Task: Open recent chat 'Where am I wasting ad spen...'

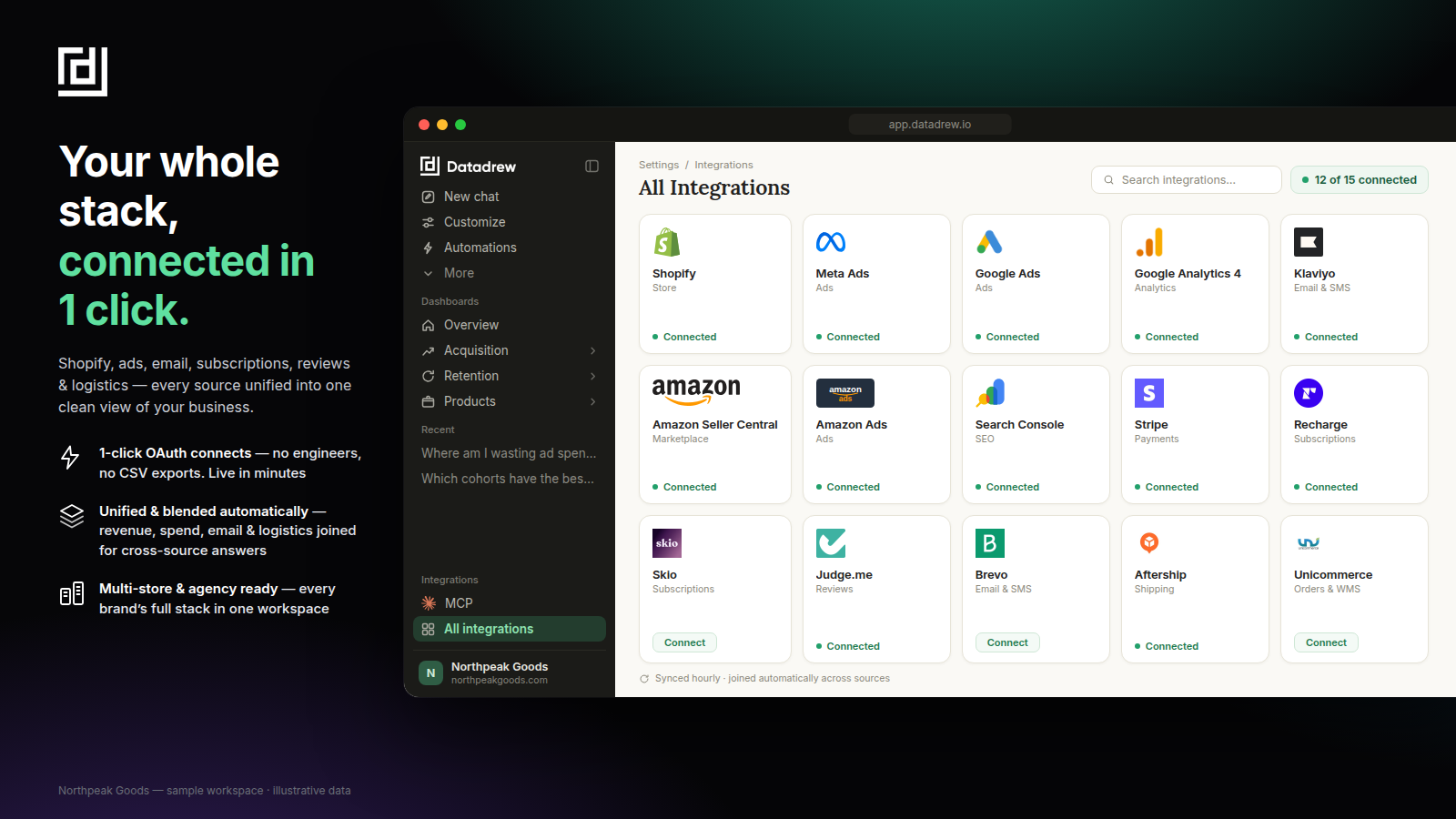Action: pyautogui.click(x=509, y=453)
